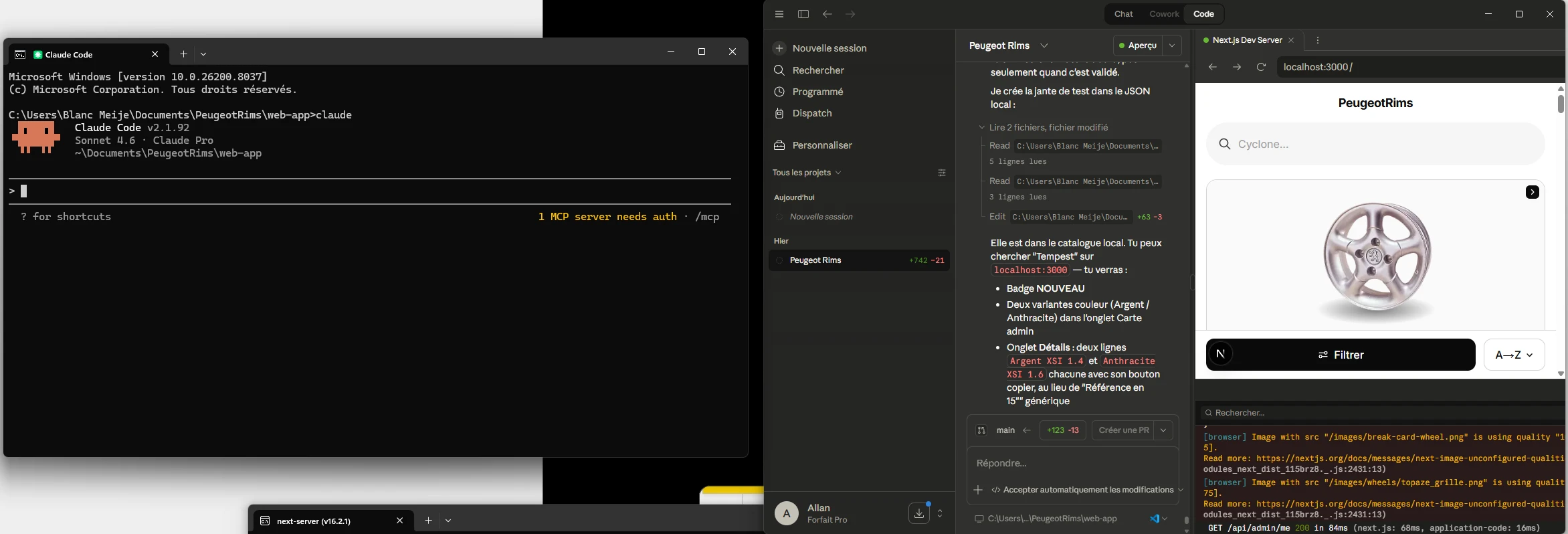Add an attachment with the plus in reply box
1568x534 pixels.
[x=978, y=490]
